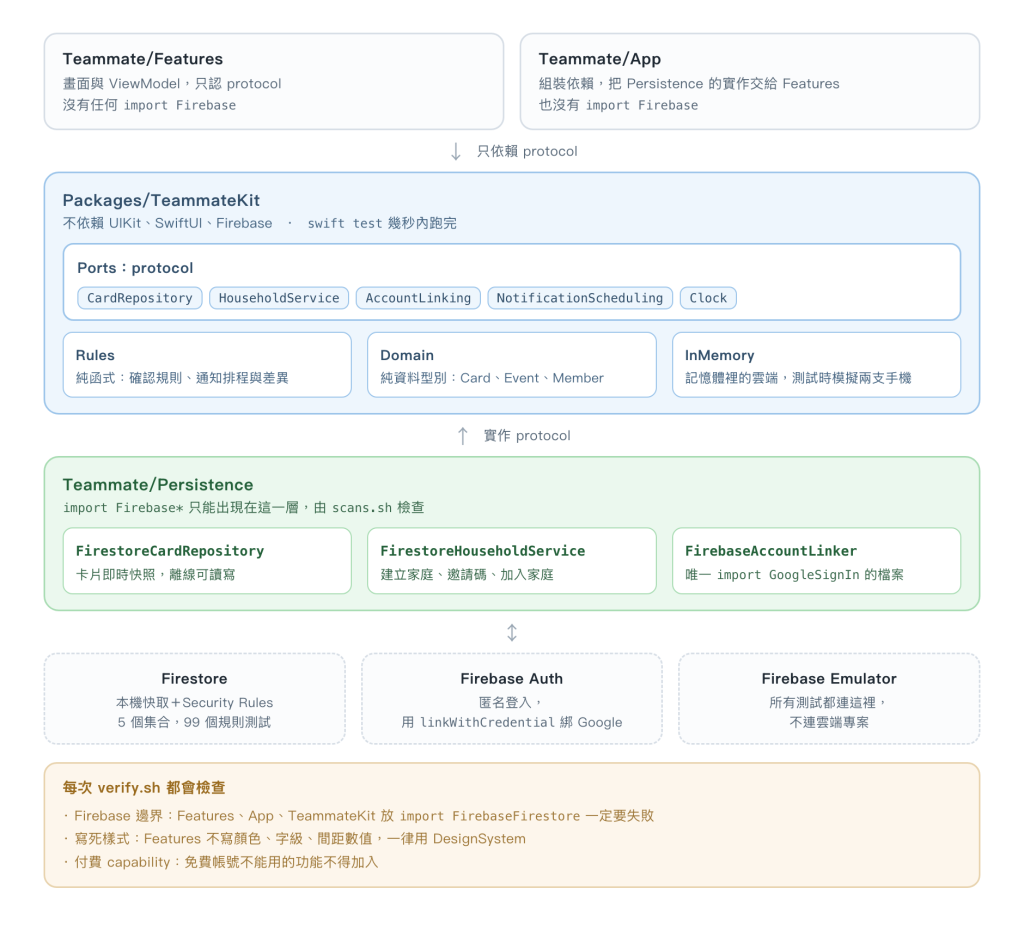Select the text "卡片即時快照，離線可讀寫"
The height and width of the screenshot is (937, 1024).
tap(155, 575)
